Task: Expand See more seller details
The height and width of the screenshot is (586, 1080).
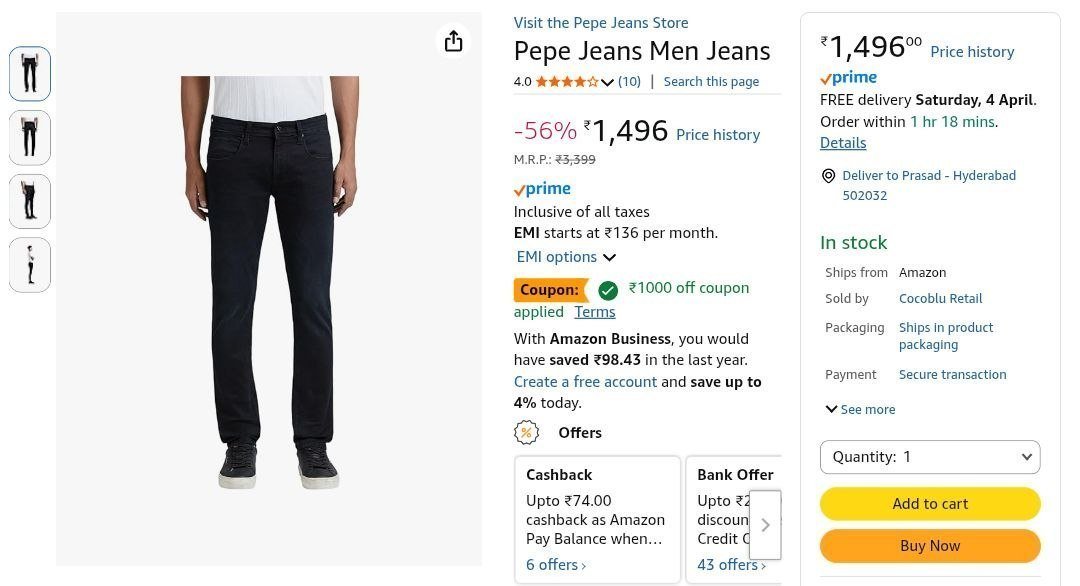Action: coord(860,409)
